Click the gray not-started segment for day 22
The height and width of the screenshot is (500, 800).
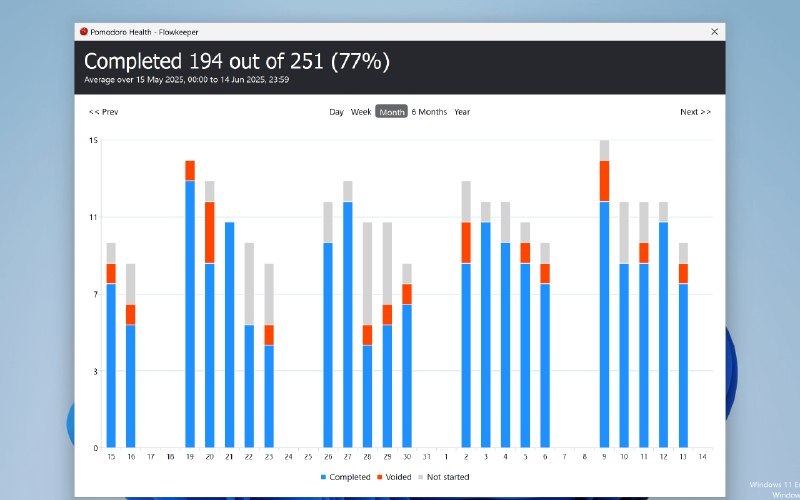[249, 284]
